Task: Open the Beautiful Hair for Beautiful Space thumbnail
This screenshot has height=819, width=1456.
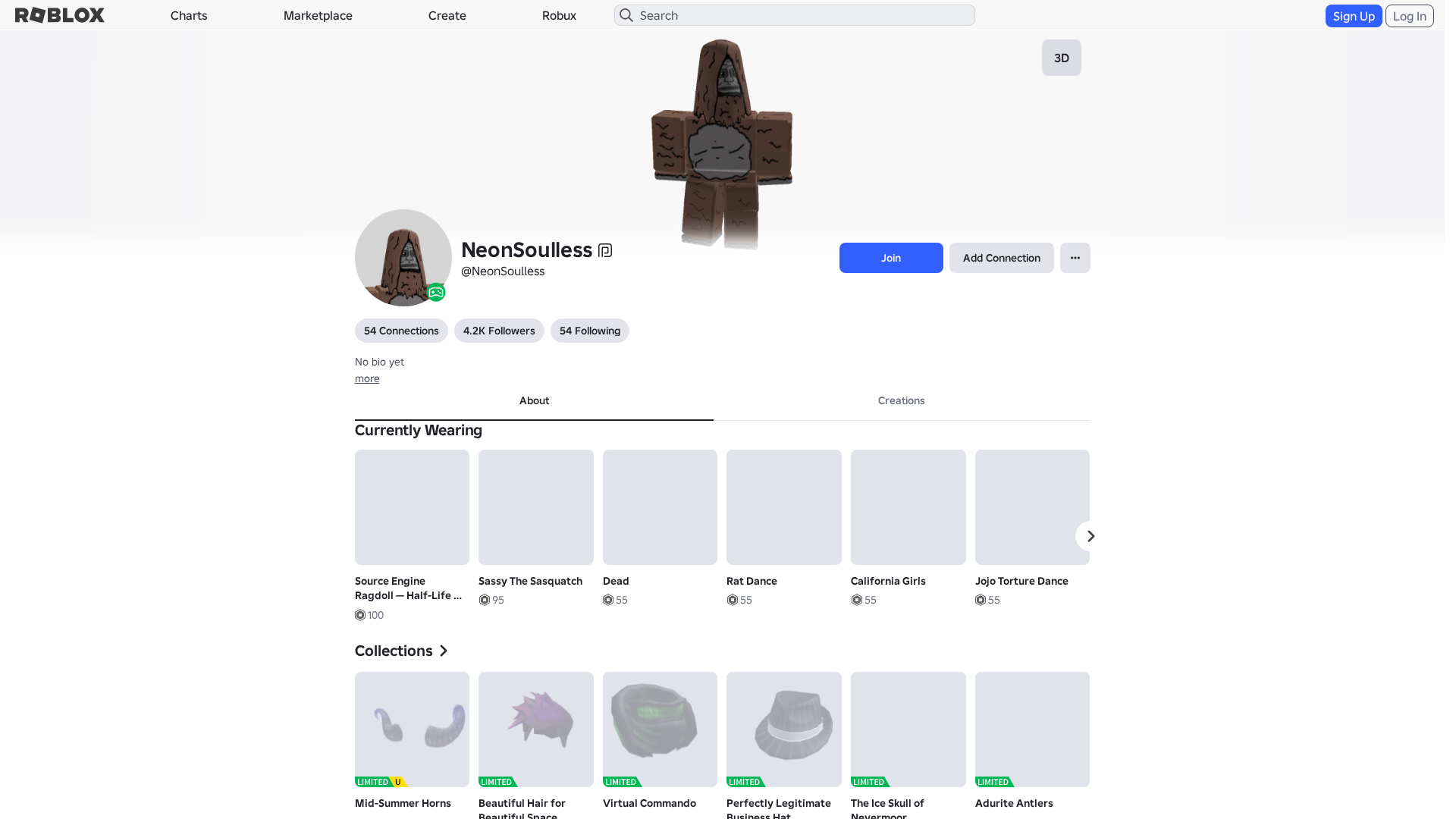Action: pos(536,730)
